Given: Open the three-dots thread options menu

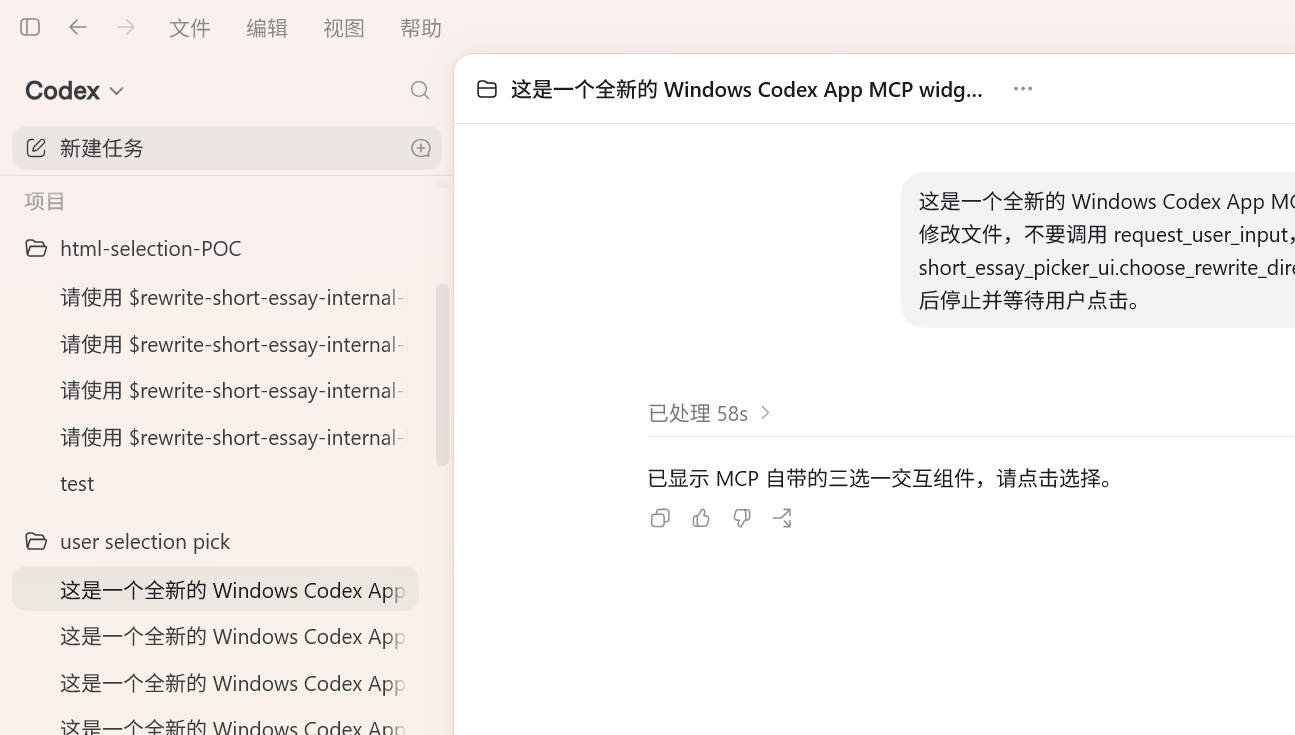Looking at the screenshot, I should 1022,89.
